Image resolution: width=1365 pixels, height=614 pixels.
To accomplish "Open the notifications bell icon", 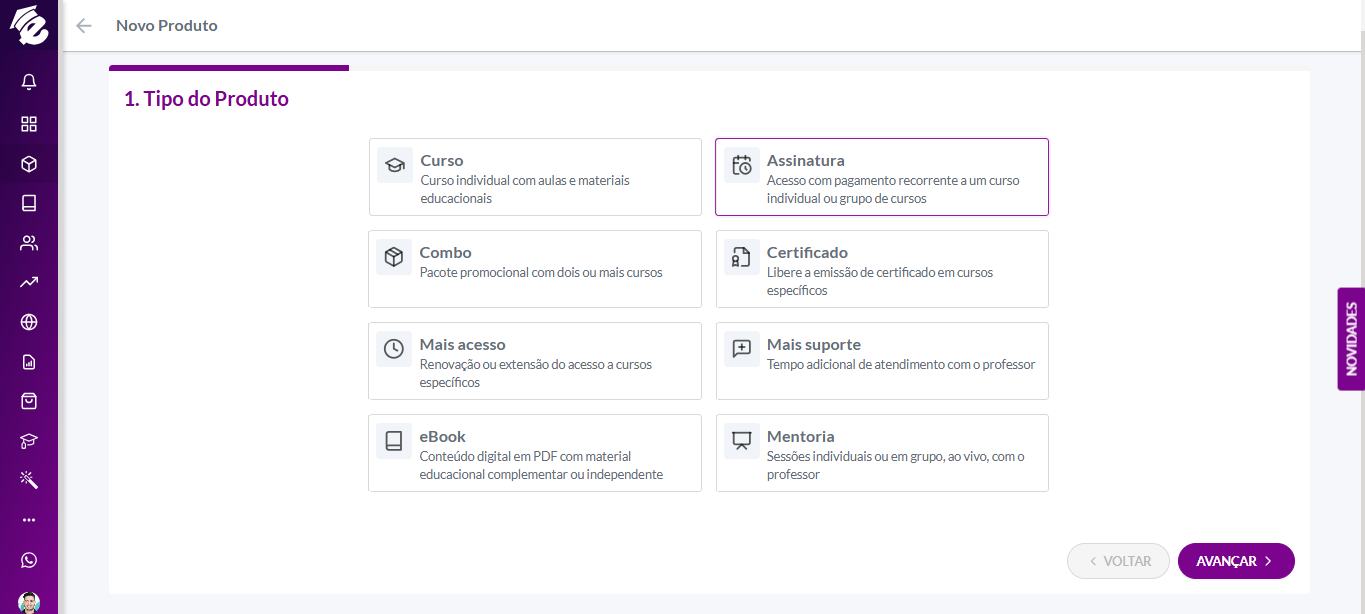I will coord(29,82).
